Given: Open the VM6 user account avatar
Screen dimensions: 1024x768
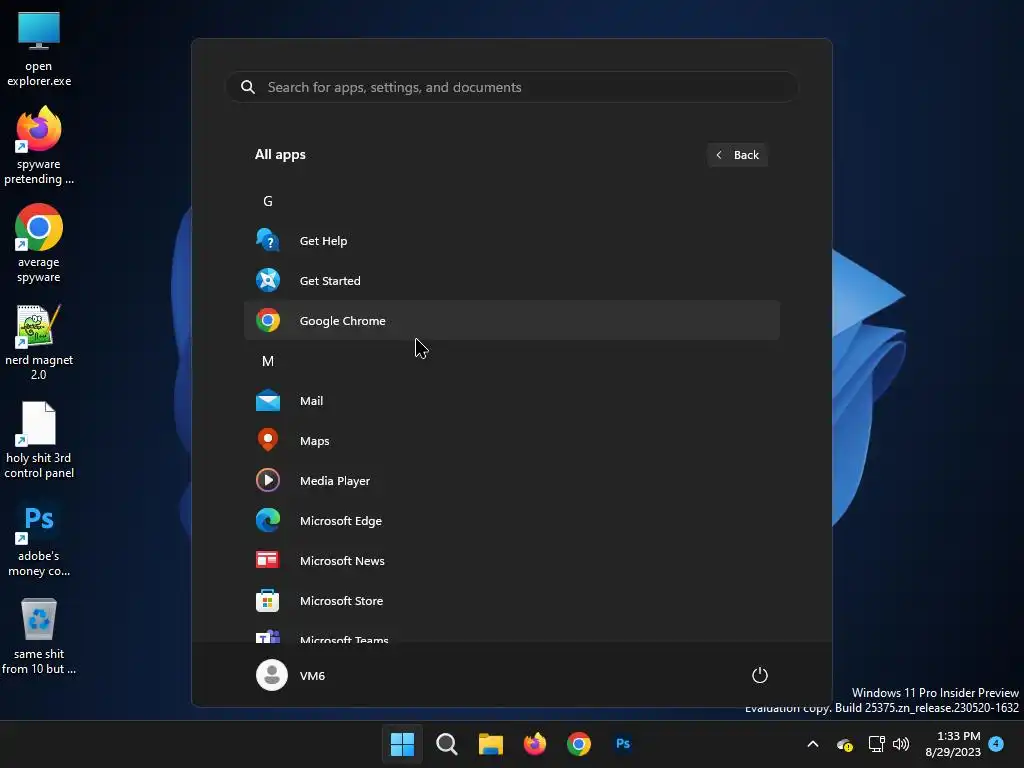Looking at the screenshot, I should click(x=272, y=675).
